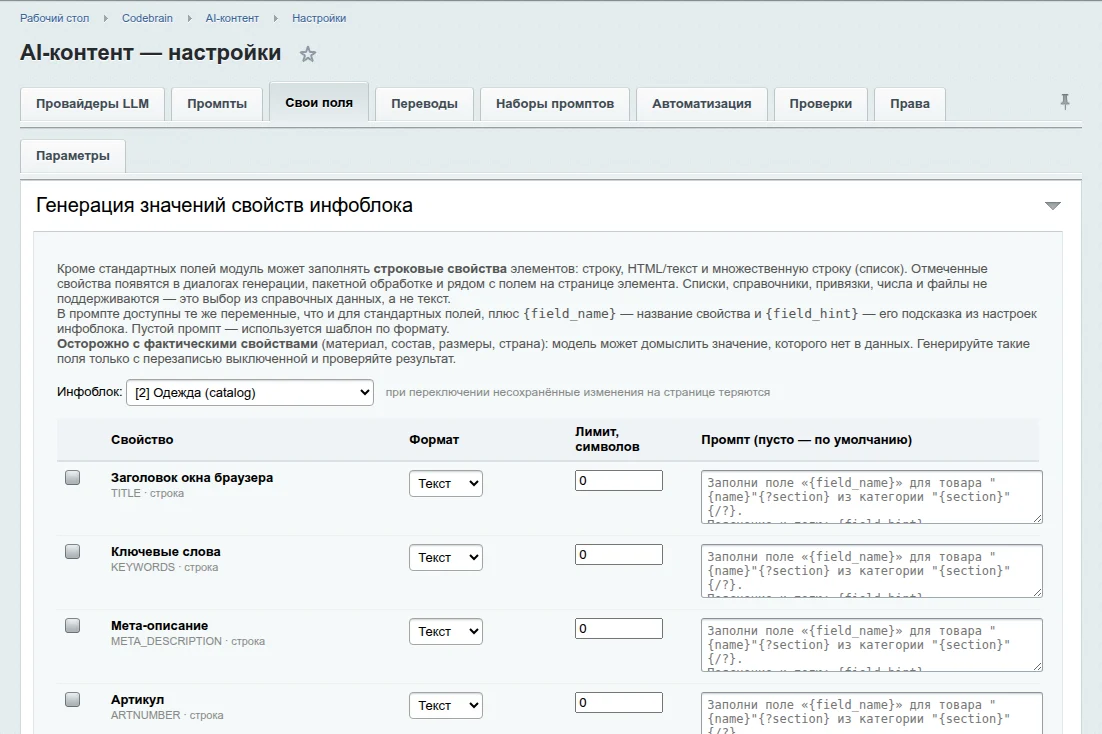Switch to the Промпты tab

pos(217,103)
